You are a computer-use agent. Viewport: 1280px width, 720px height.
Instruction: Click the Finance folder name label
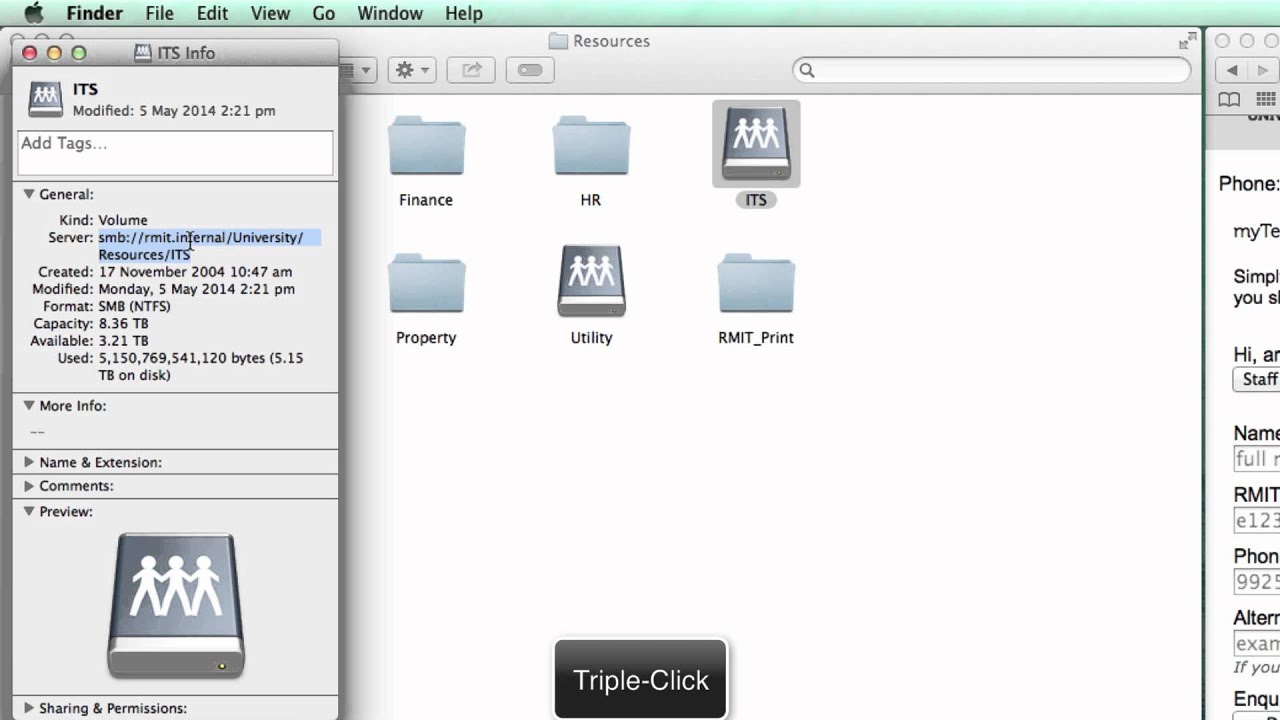(x=426, y=200)
